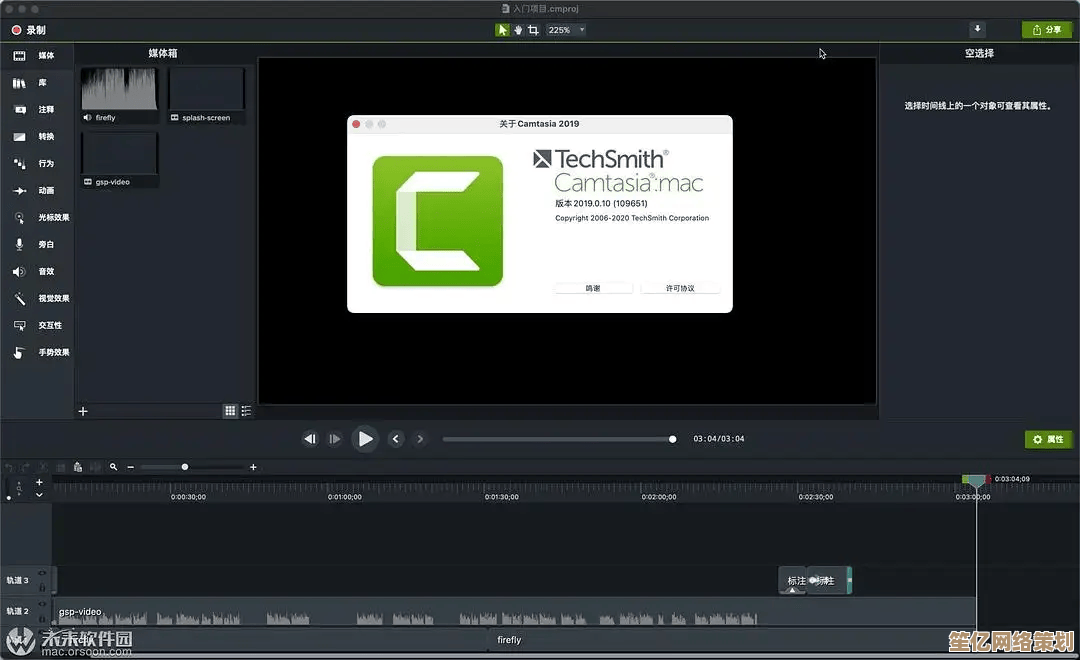This screenshot has height=660, width=1080.
Task: Open the 光标效果 cursor effects tab
Action: (36, 218)
